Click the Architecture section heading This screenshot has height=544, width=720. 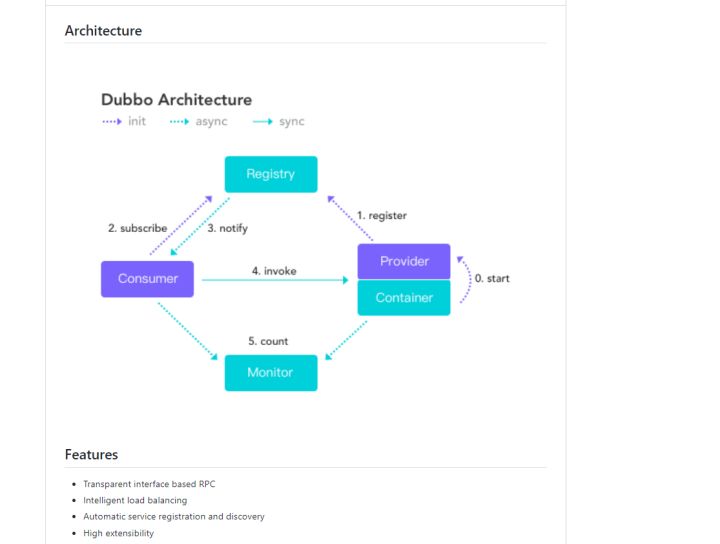[x=103, y=31]
